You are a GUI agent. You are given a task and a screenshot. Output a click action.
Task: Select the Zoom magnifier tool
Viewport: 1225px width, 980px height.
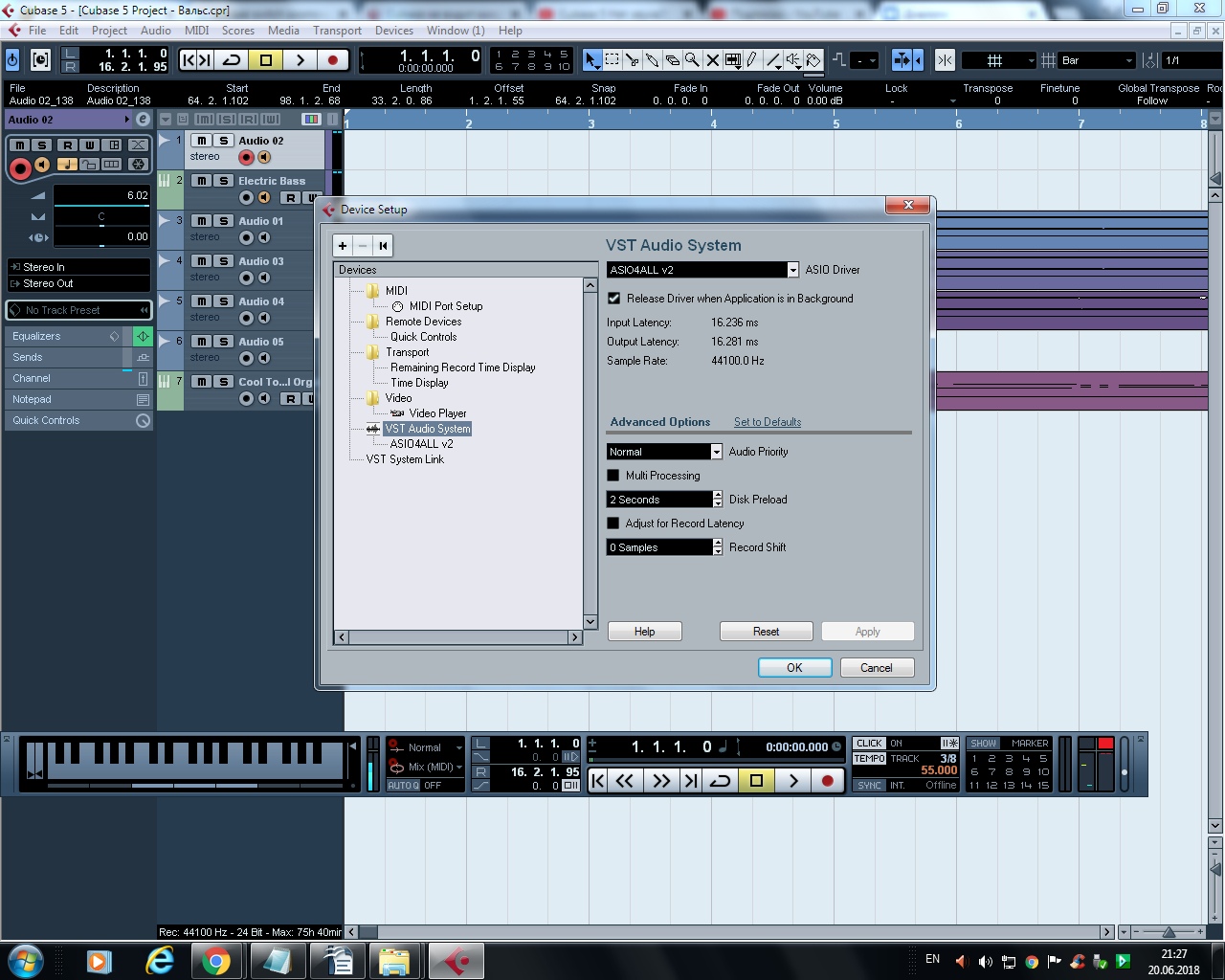click(x=692, y=59)
